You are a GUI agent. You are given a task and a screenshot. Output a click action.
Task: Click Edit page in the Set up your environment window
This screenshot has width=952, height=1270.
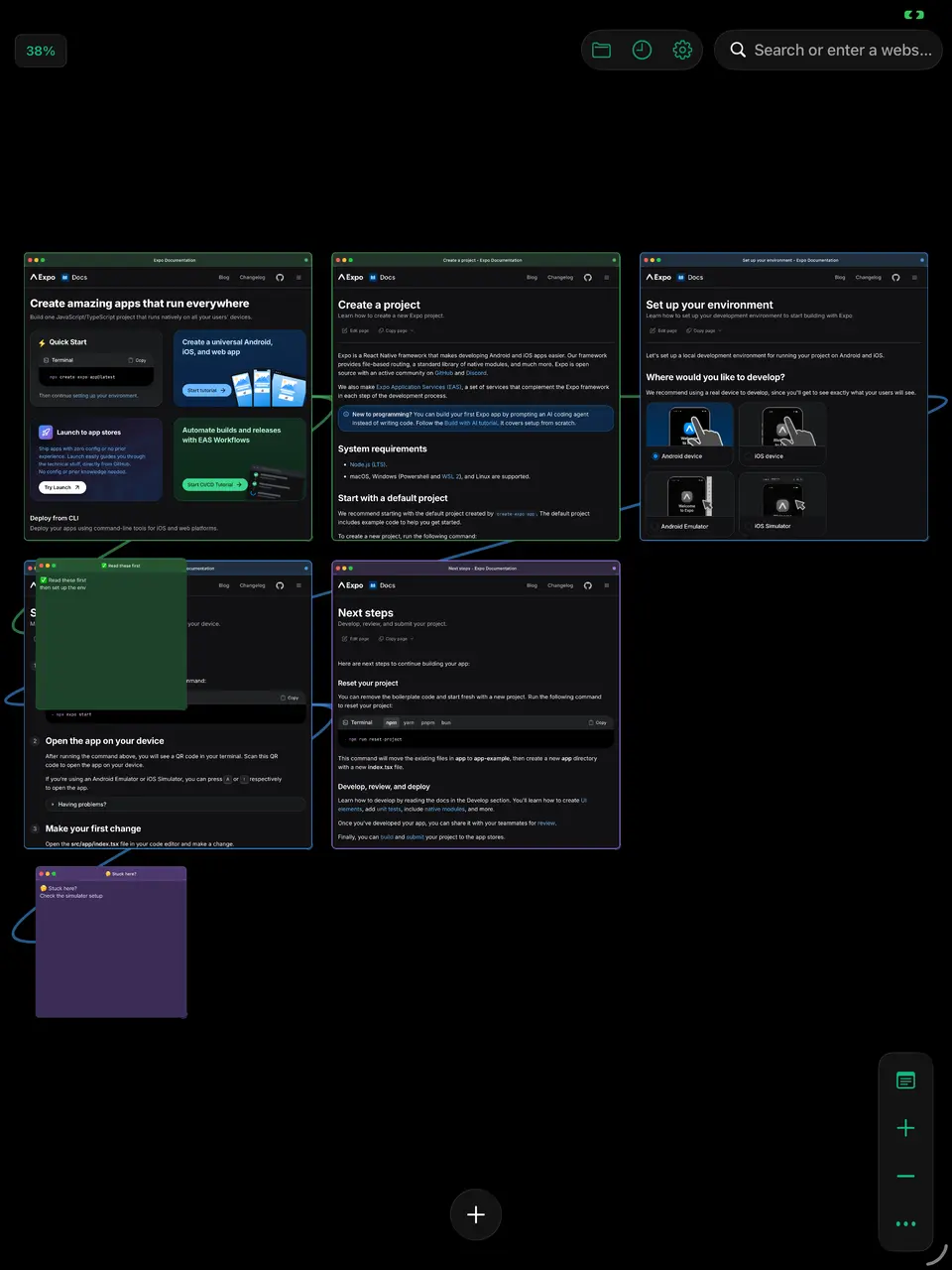tap(663, 330)
